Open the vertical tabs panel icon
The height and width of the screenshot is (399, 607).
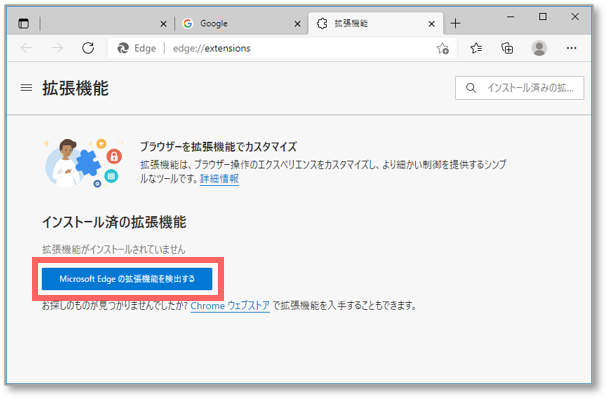(x=24, y=24)
